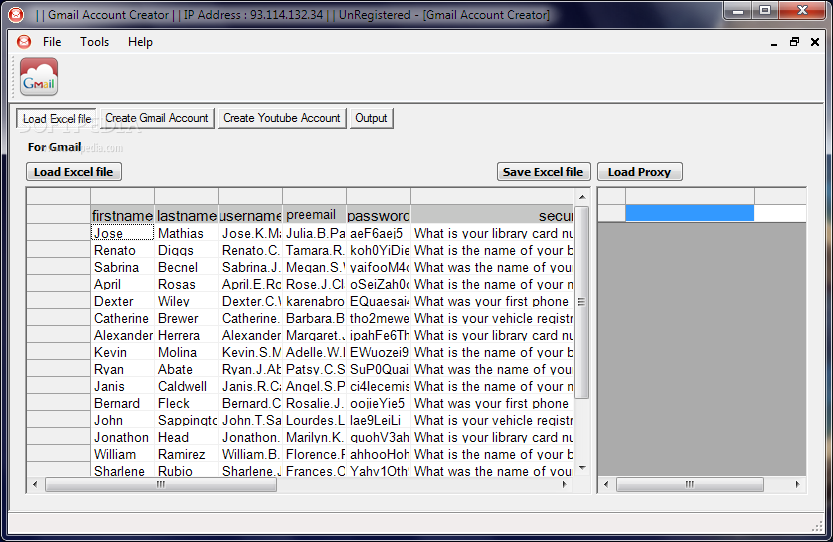Click the password column header
The height and width of the screenshot is (542, 833).
click(378, 215)
